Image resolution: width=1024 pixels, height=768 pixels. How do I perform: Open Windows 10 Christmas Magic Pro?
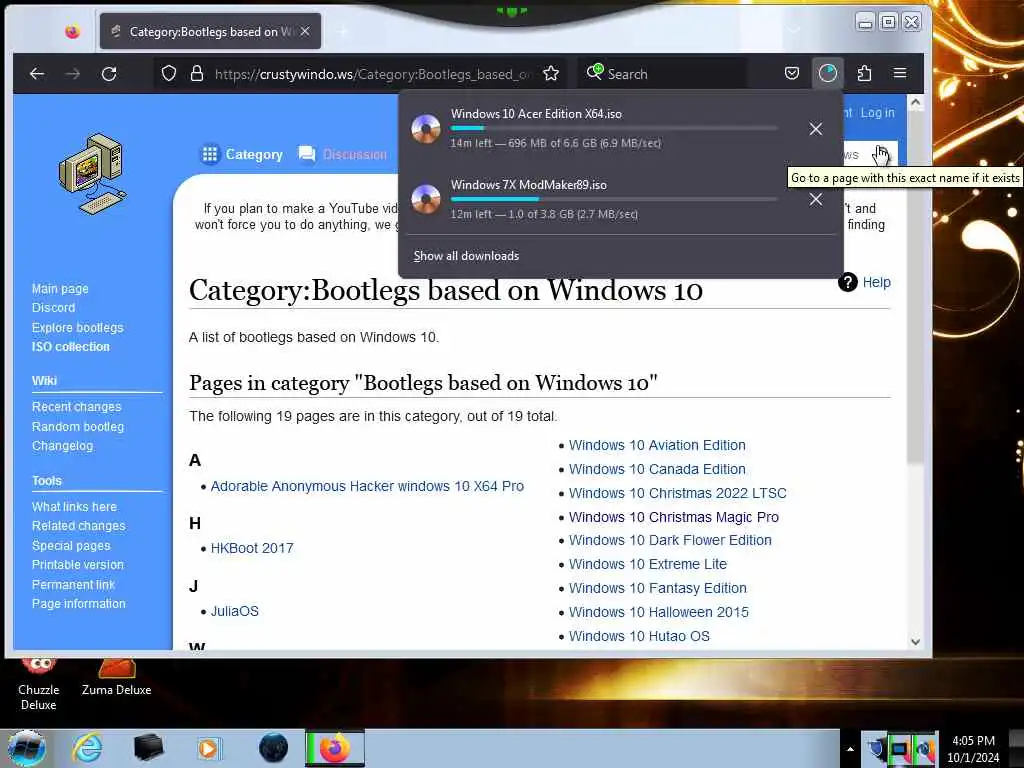[674, 517]
